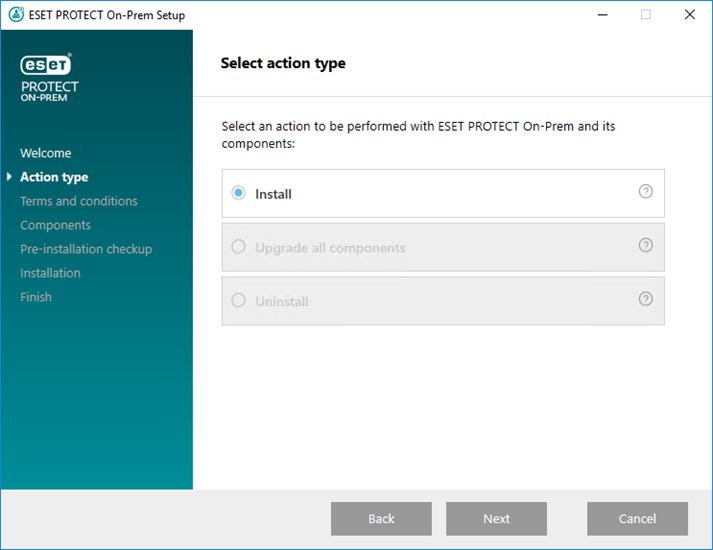Select the Uninstall radio button
Screen dimensions: 713x550
238,301
